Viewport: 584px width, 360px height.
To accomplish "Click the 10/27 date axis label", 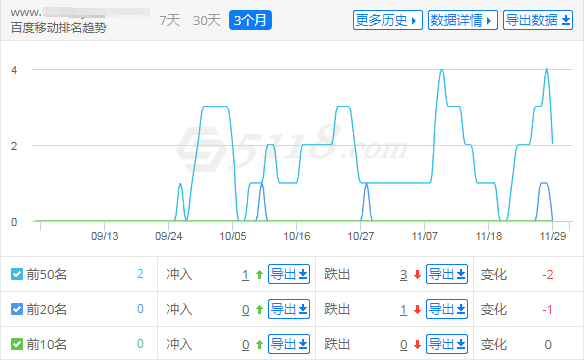I will pos(361,236).
